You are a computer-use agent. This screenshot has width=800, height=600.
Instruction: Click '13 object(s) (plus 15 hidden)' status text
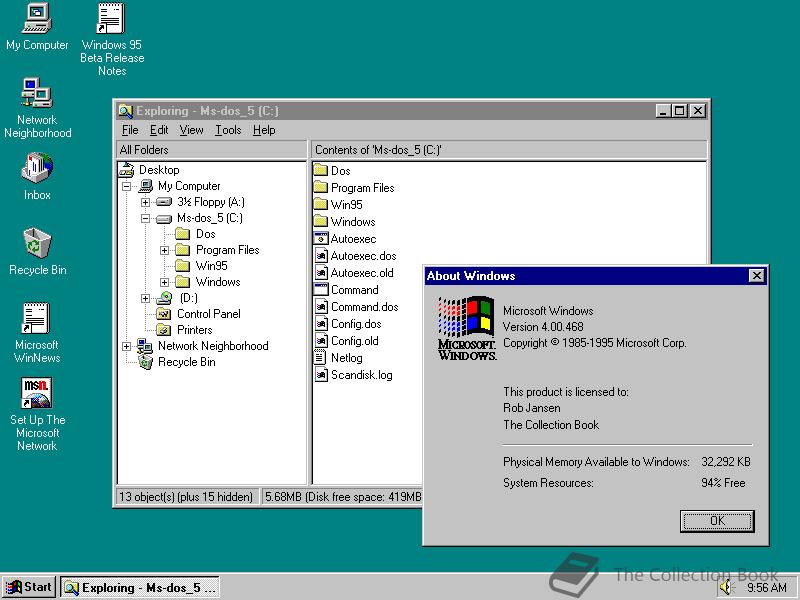(x=186, y=496)
